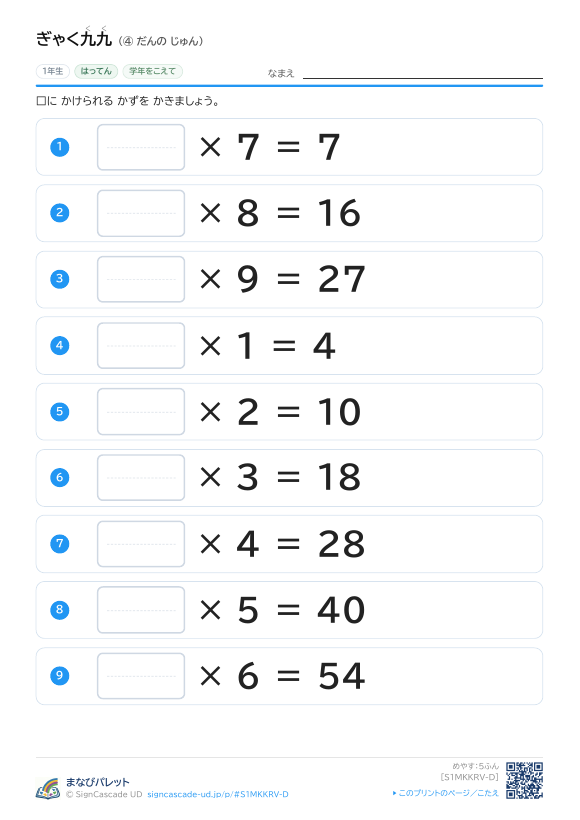Select the 1年生 grade tag
The width and height of the screenshot is (580, 820).
pos(53,71)
